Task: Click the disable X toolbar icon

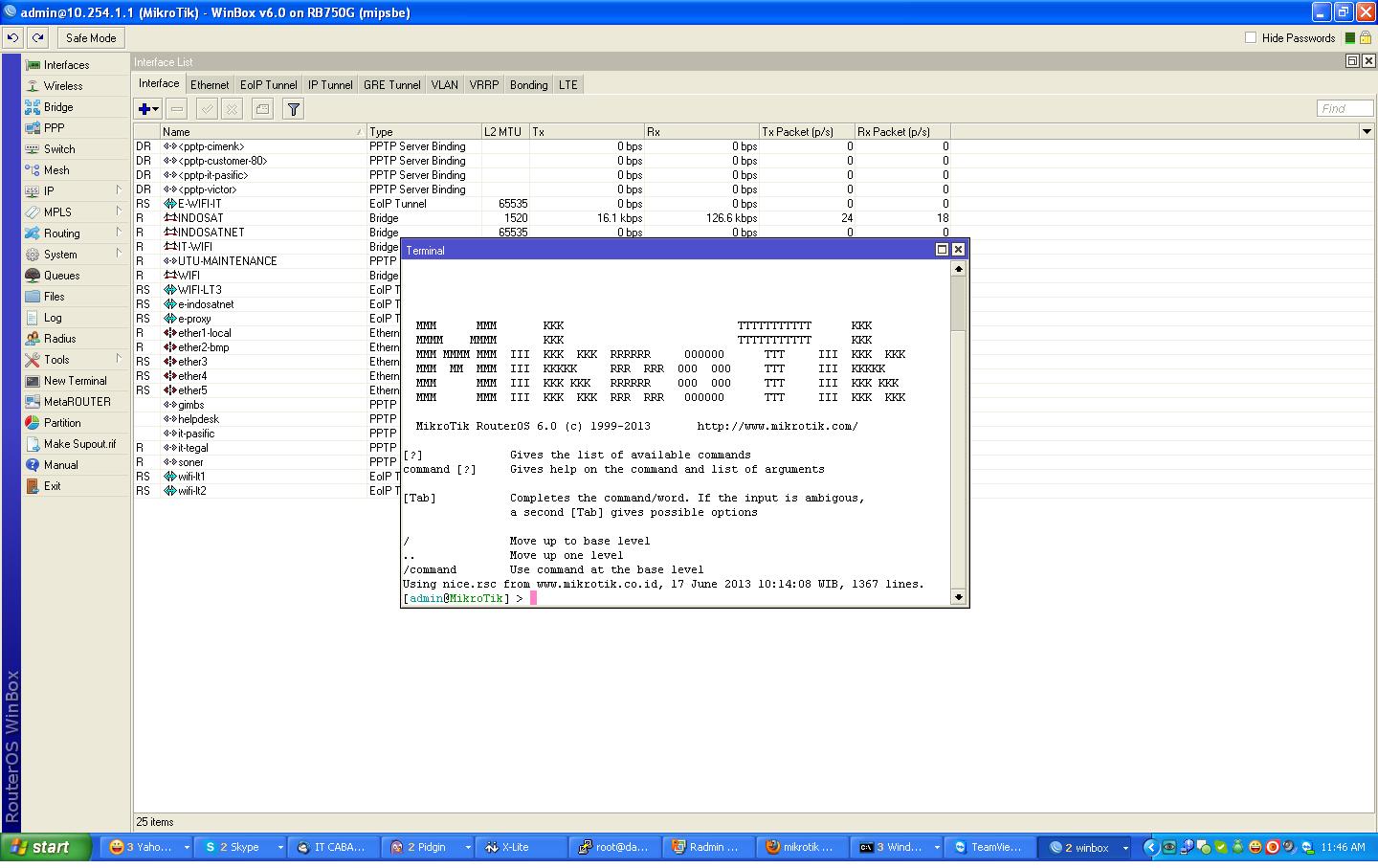Action: point(232,109)
